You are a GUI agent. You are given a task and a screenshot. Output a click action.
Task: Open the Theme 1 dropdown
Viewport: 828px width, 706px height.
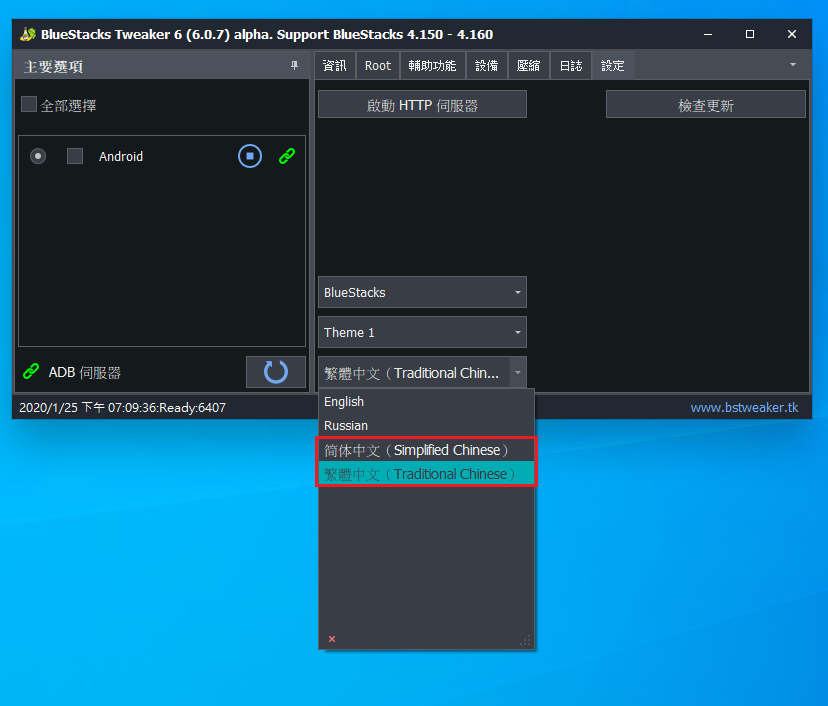click(422, 332)
